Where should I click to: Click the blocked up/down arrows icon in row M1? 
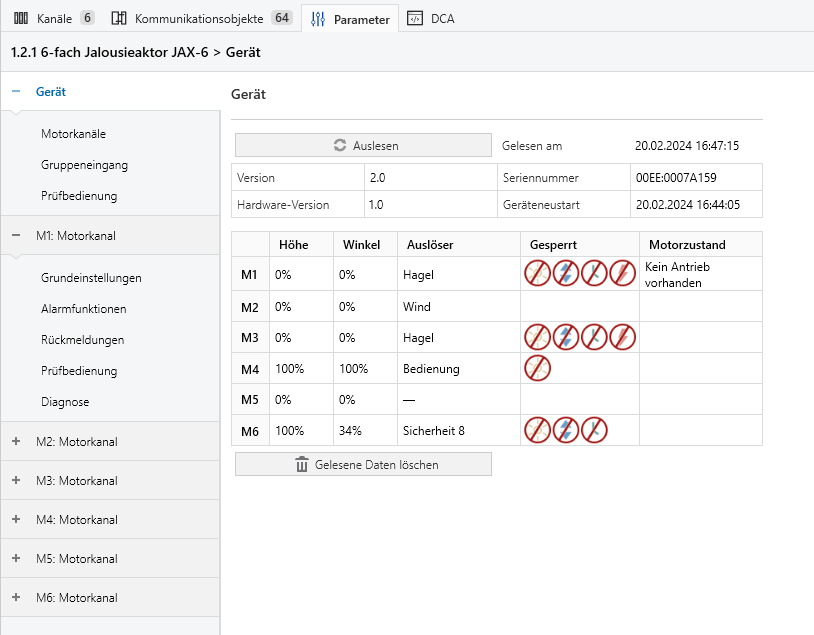click(x=566, y=273)
